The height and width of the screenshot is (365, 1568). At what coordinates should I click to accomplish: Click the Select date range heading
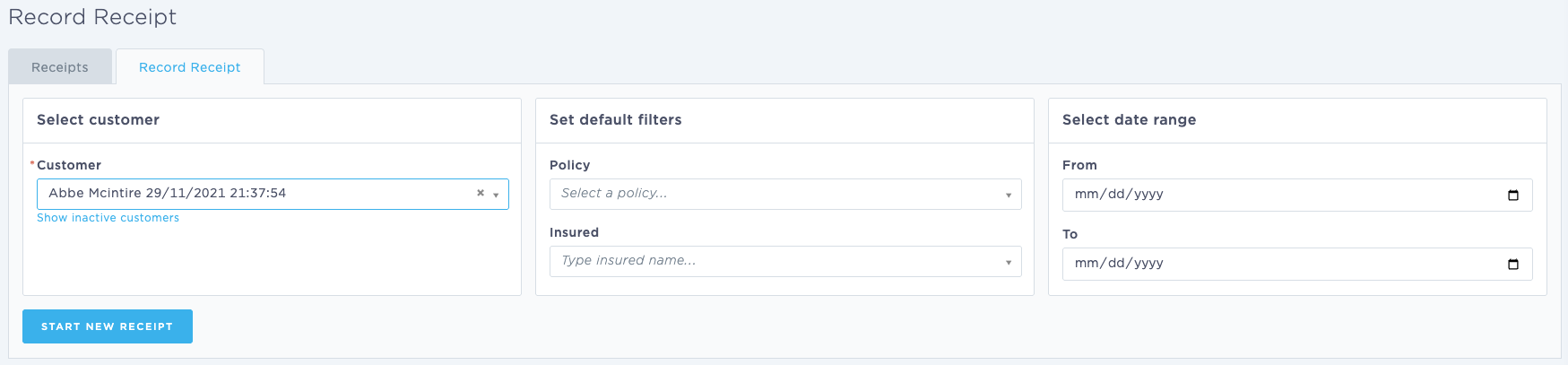[x=1129, y=119]
